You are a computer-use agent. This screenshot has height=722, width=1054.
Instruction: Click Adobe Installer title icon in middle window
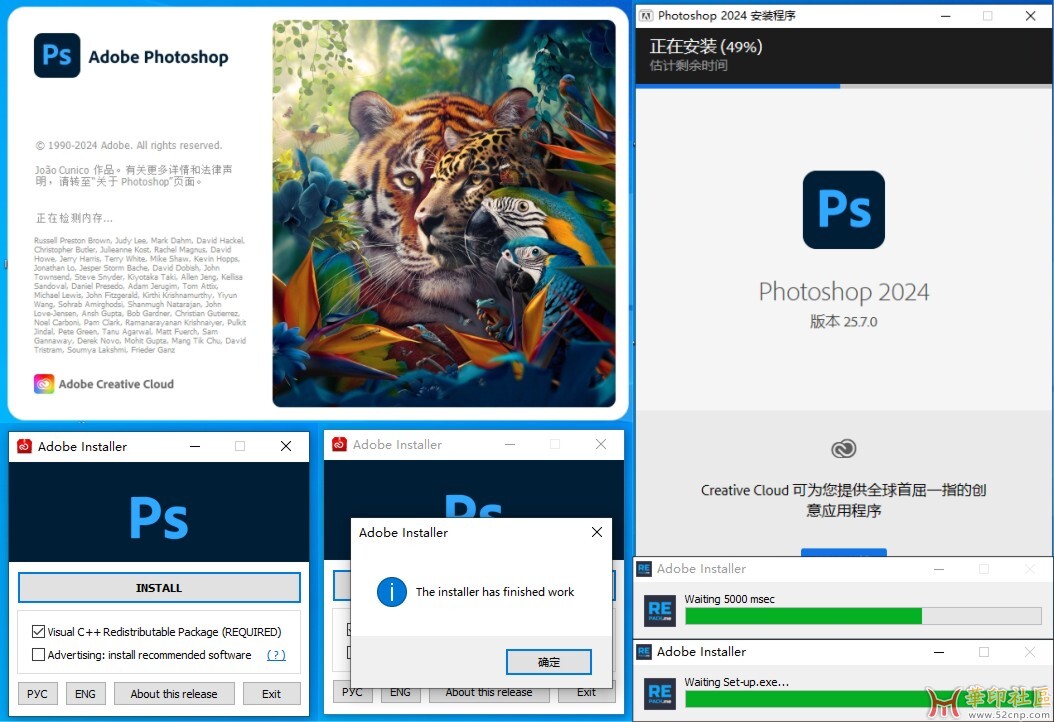click(339, 444)
